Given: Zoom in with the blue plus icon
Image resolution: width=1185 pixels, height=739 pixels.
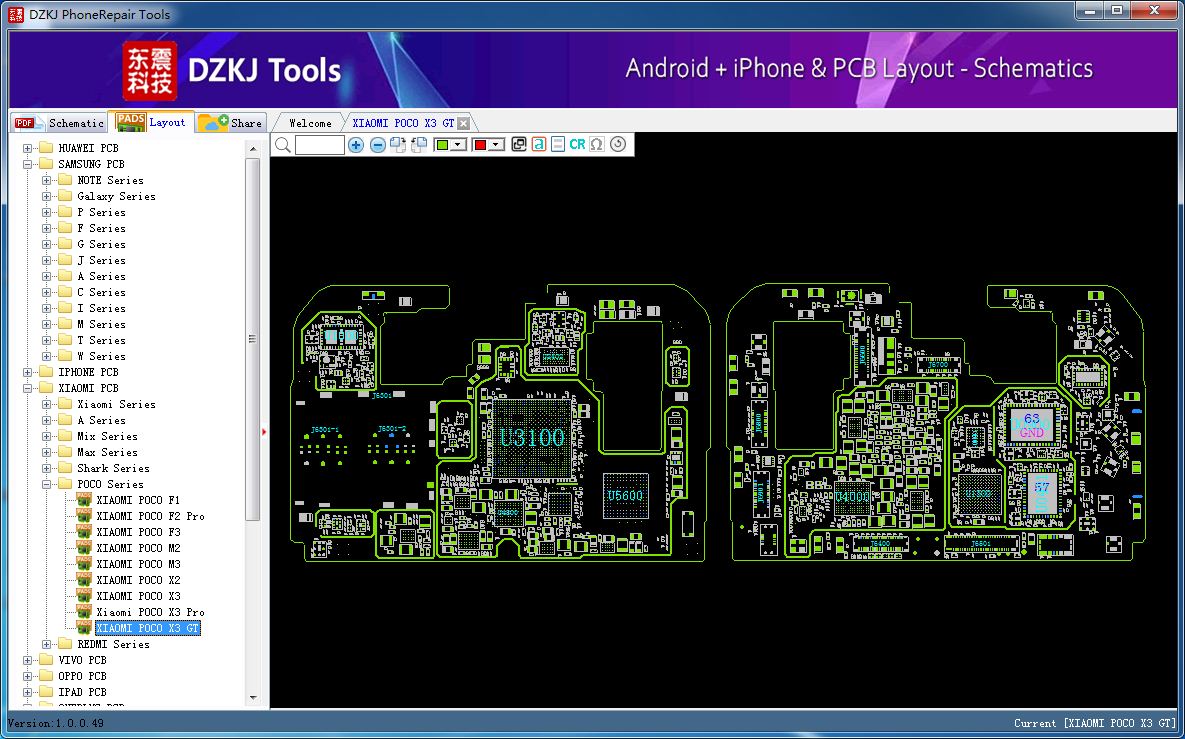Looking at the screenshot, I should [x=356, y=145].
